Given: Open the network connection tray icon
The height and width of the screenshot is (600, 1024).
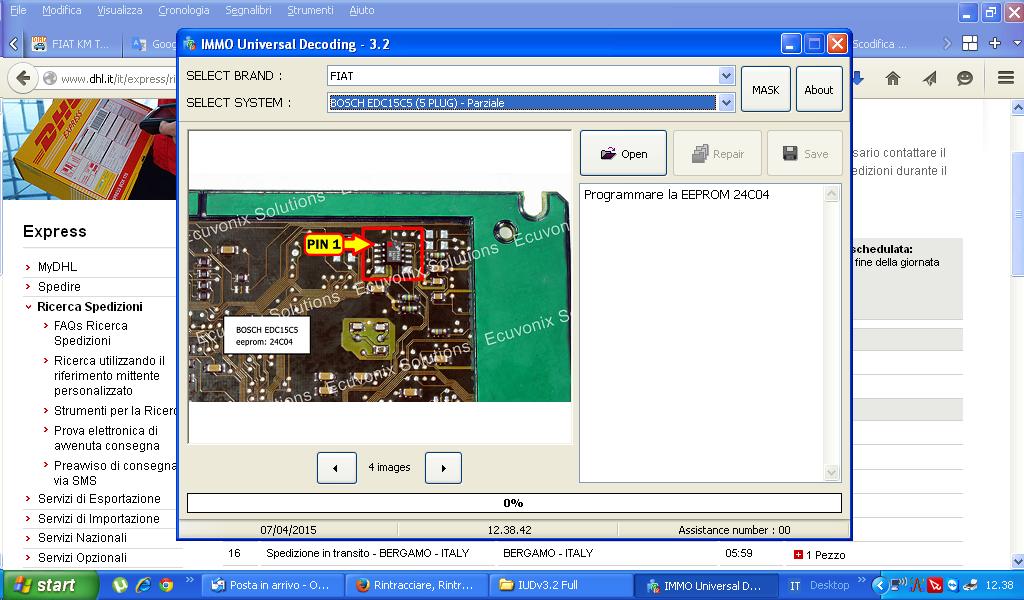Looking at the screenshot, I should [899, 585].
